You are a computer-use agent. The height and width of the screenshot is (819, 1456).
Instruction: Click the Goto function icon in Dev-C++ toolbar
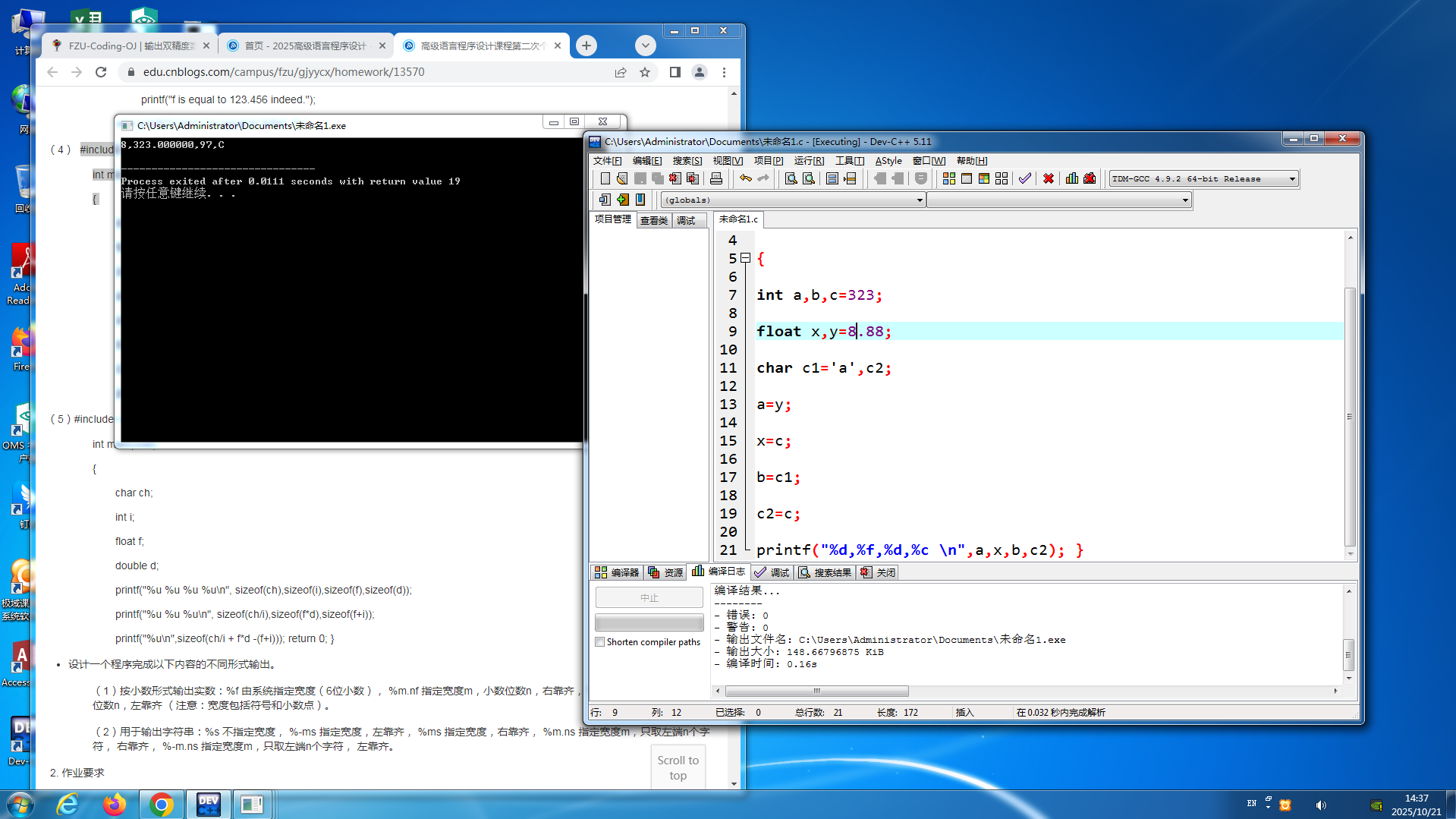(832, 178)
